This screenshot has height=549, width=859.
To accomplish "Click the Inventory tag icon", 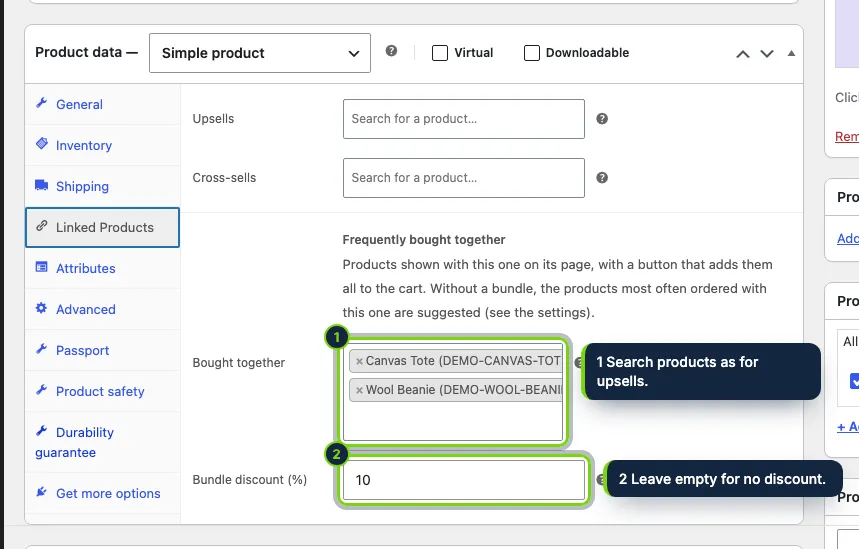I will tap(42, 144).
